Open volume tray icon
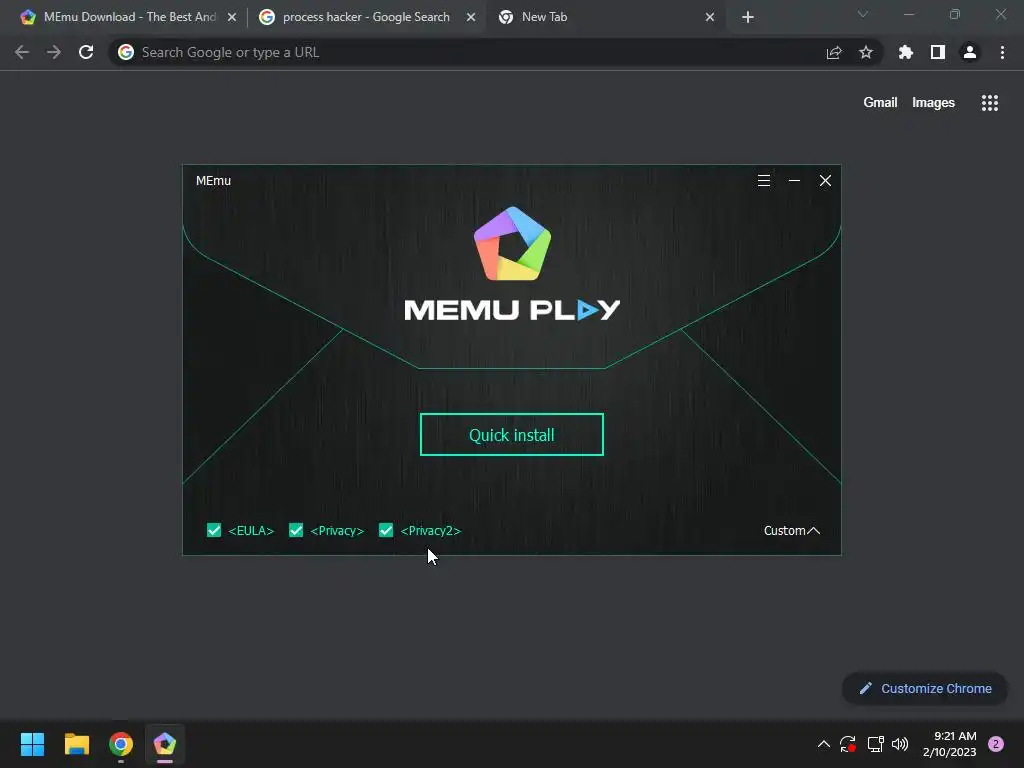This screenshot has height=768, width=1024. coord(900,744)
